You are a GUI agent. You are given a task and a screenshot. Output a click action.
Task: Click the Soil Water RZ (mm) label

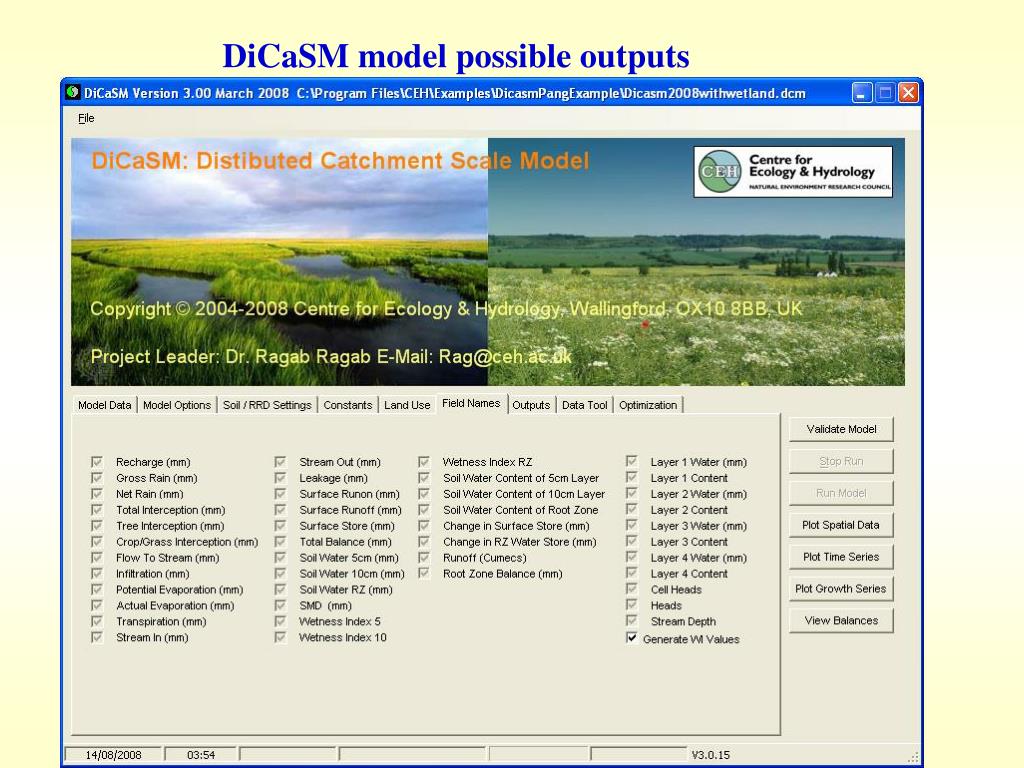[346, 590]
